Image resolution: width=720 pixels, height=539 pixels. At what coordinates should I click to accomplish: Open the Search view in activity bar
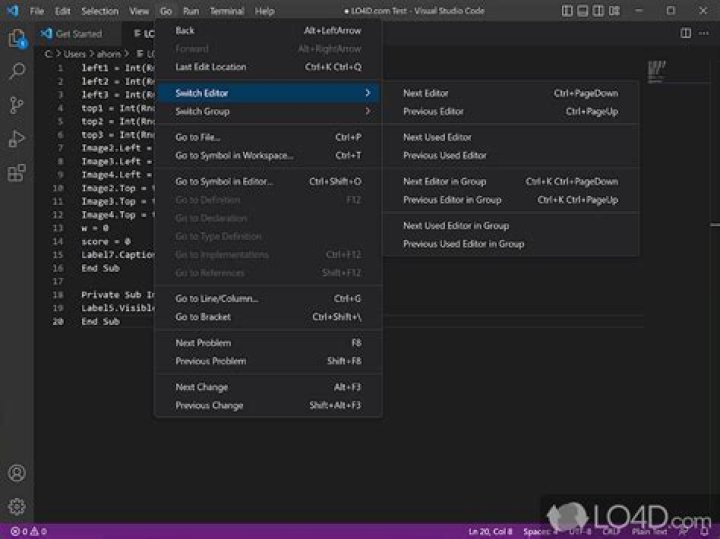coord(17,71)
